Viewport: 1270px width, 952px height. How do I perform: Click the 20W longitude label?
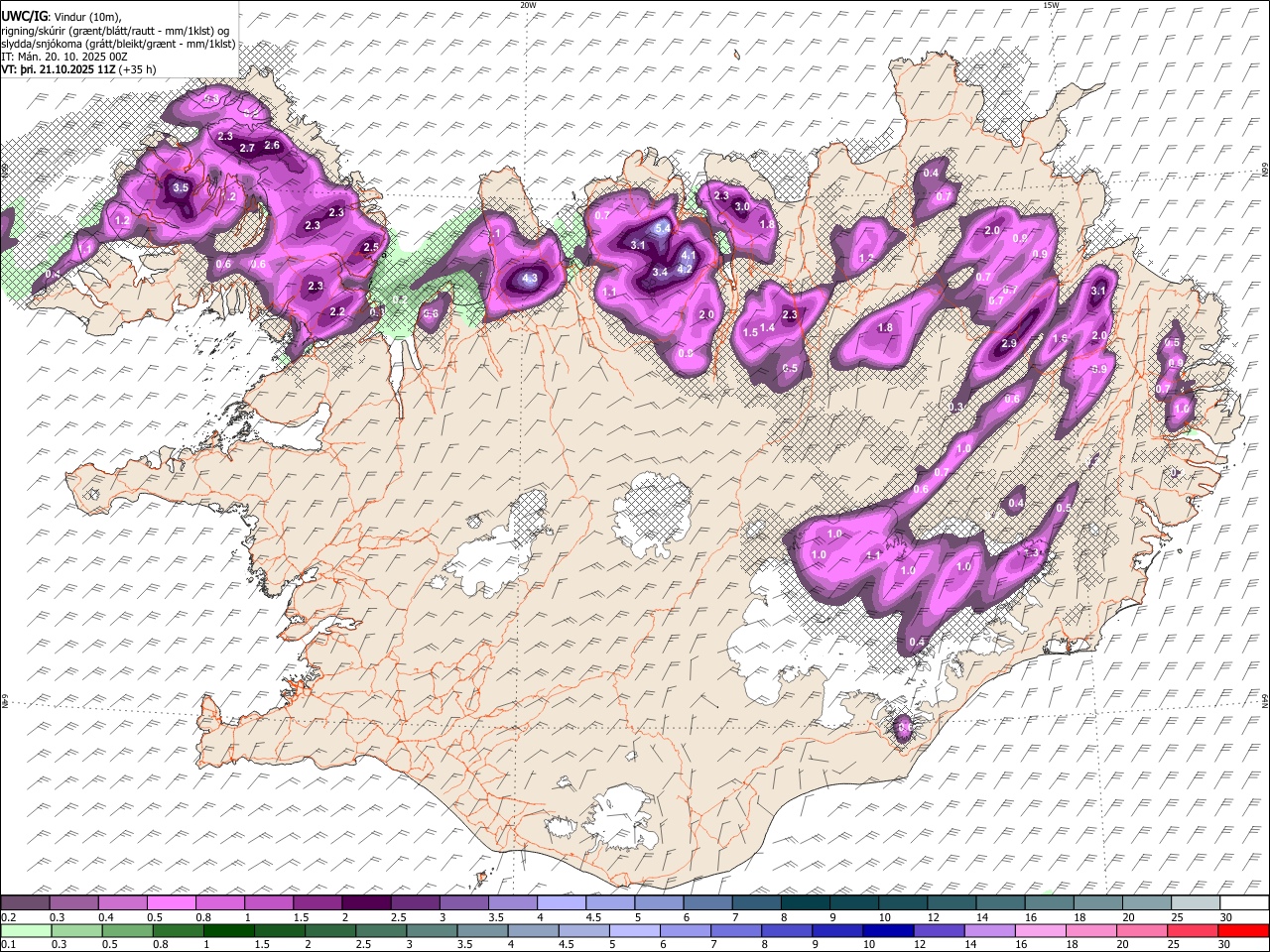pos(528,5)
